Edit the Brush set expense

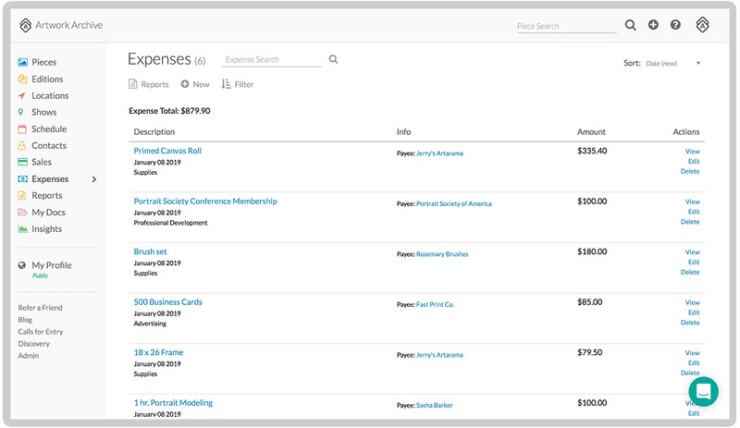(693, 262)
